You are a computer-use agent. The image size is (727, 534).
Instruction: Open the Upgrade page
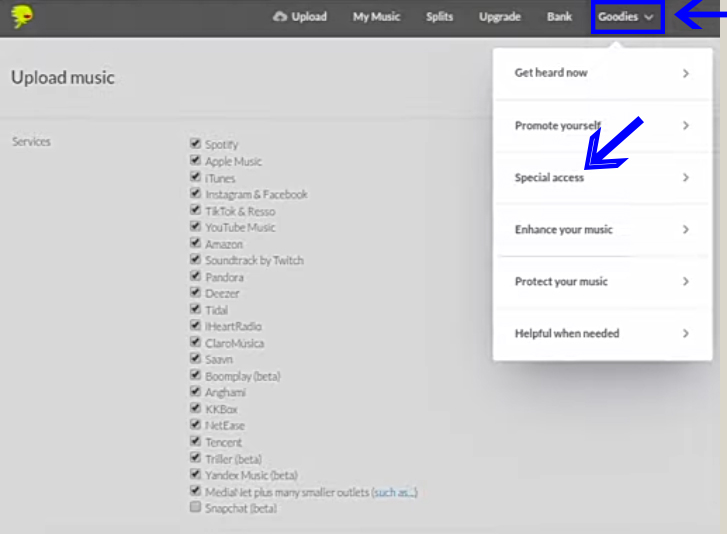click(x=500, y=17)
